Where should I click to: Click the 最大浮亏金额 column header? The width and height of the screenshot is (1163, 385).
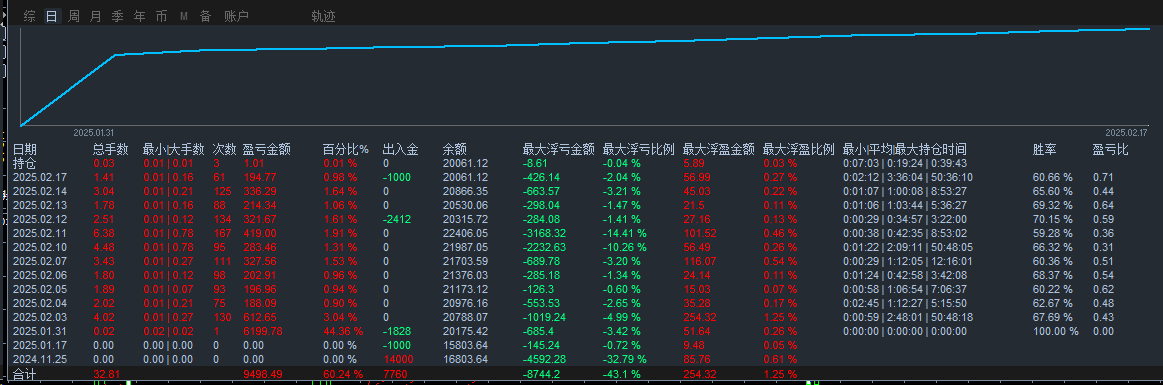559,149
